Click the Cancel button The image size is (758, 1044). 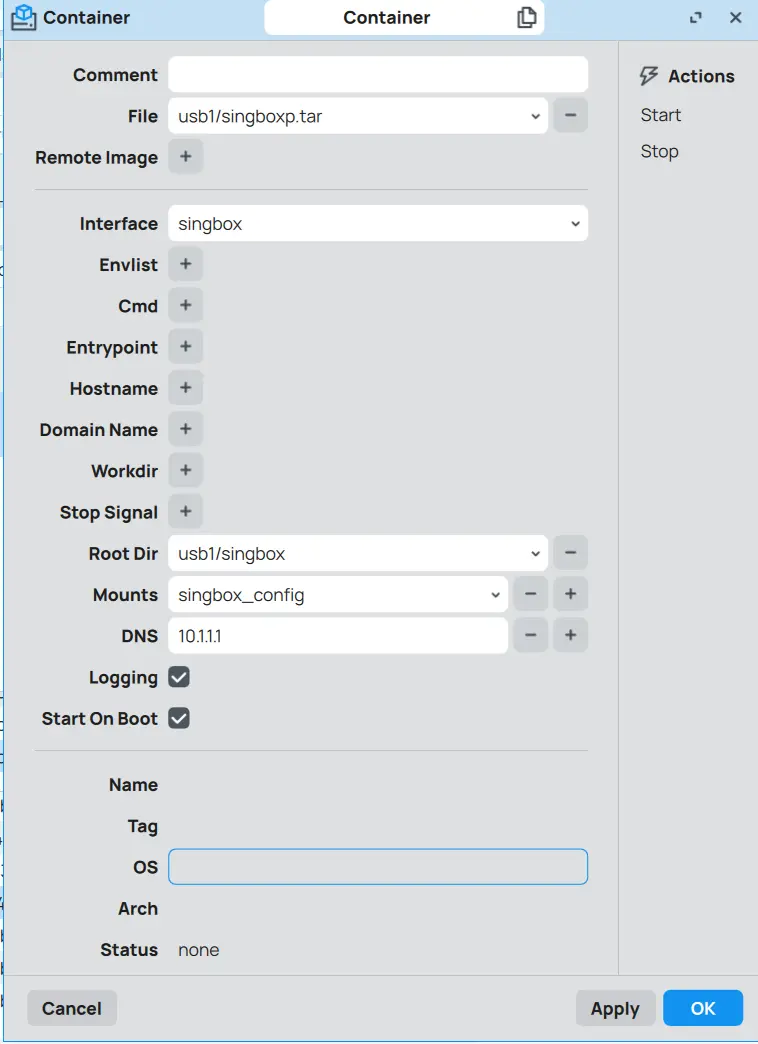[72, 1009]
